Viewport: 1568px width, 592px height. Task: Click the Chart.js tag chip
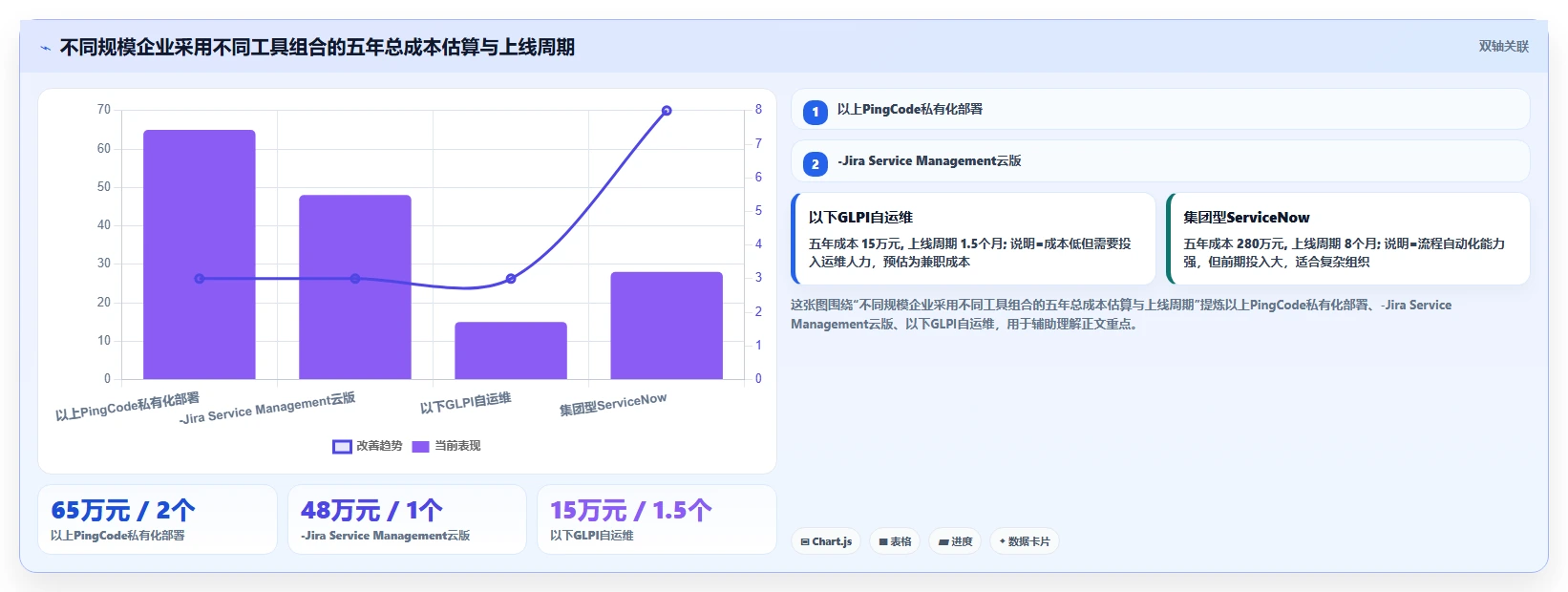click(826, 541)
